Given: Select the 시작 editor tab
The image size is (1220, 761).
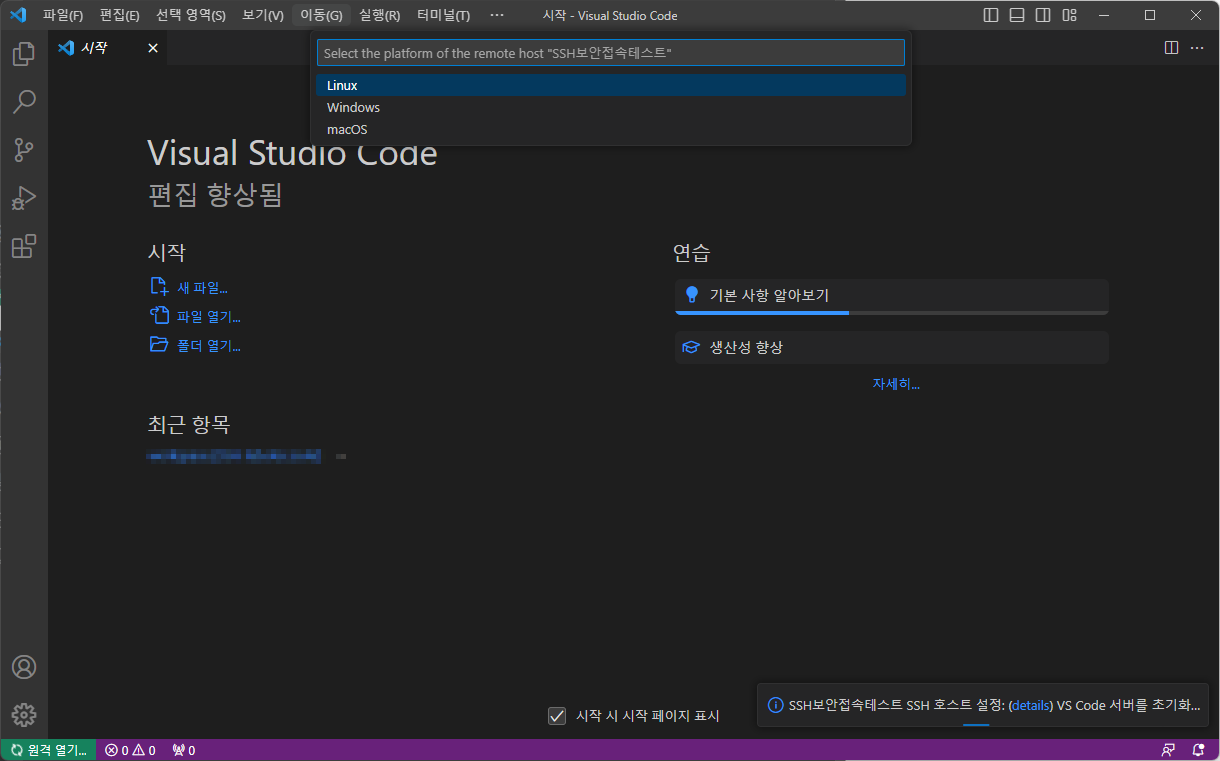Looking at the screenshot, I should [x=108, y=48].
